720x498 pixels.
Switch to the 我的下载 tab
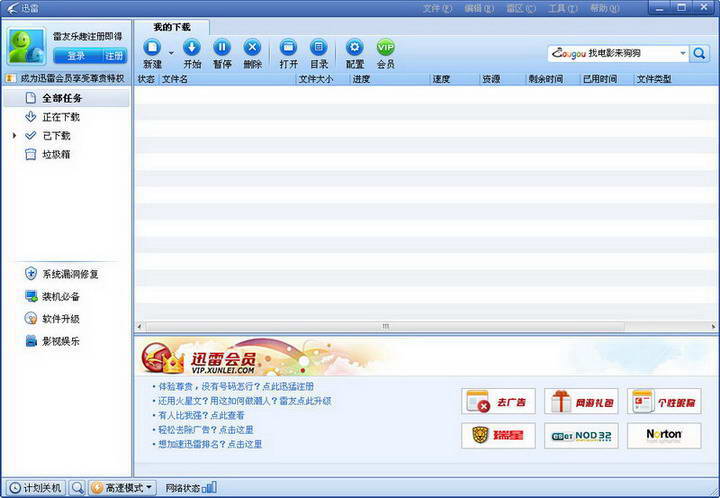172,28
